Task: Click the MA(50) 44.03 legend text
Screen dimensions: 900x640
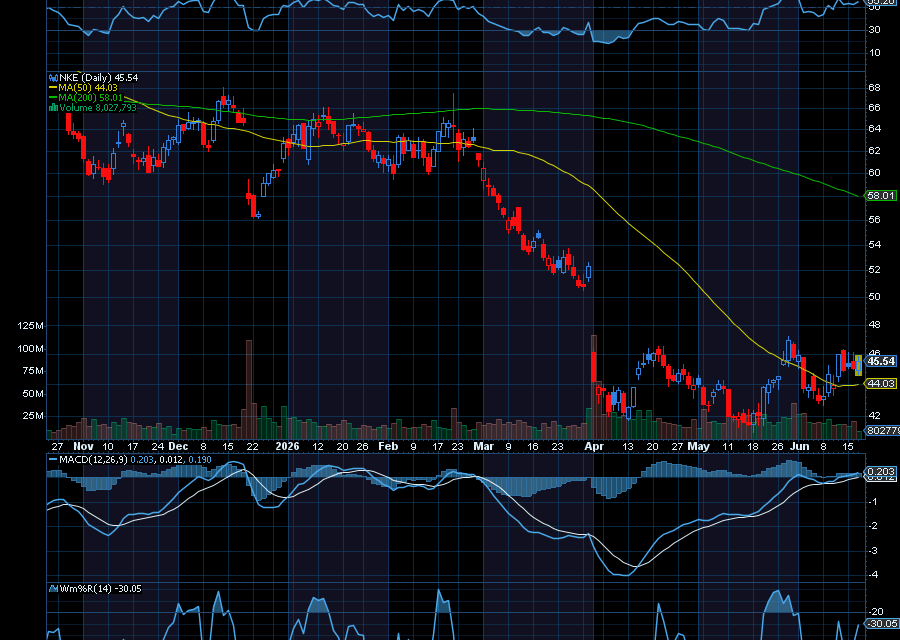Action: [x=88, y=88]
